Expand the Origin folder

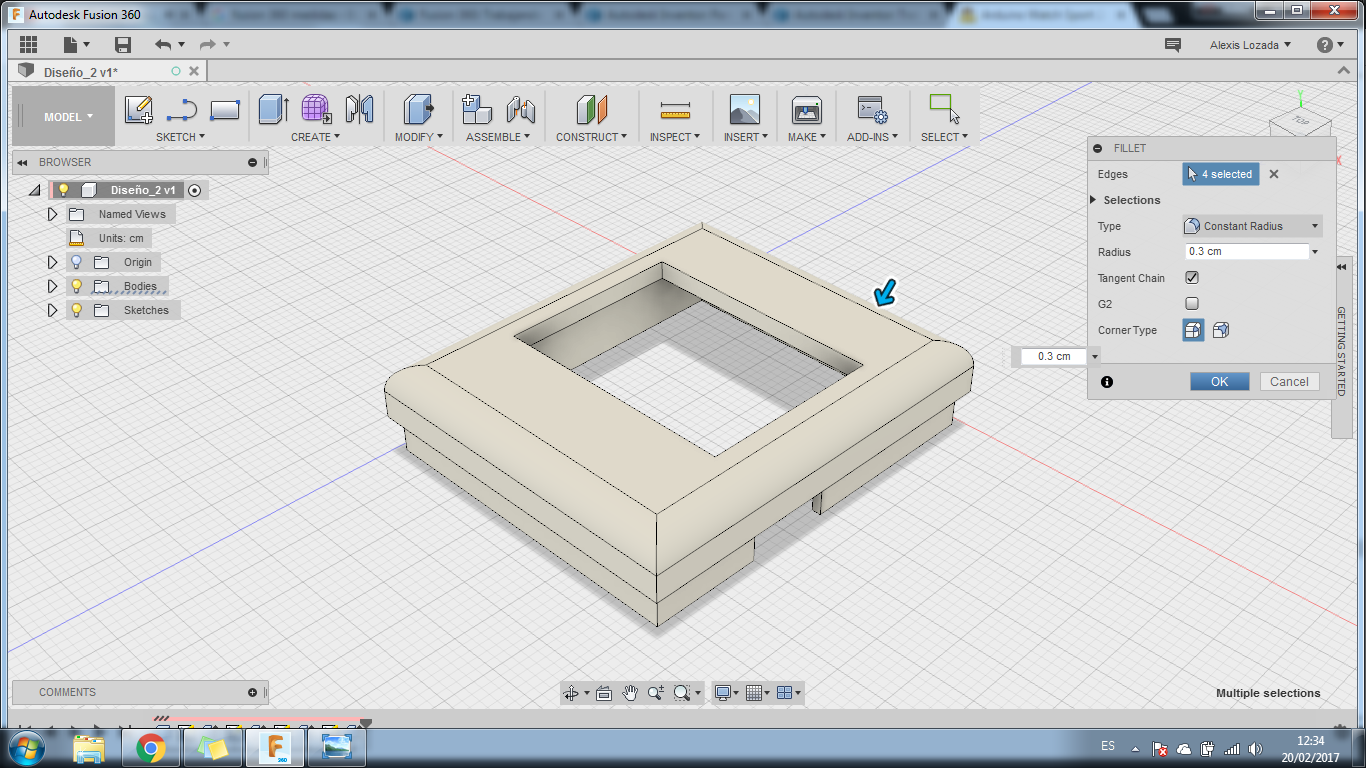tap(53, 262)
